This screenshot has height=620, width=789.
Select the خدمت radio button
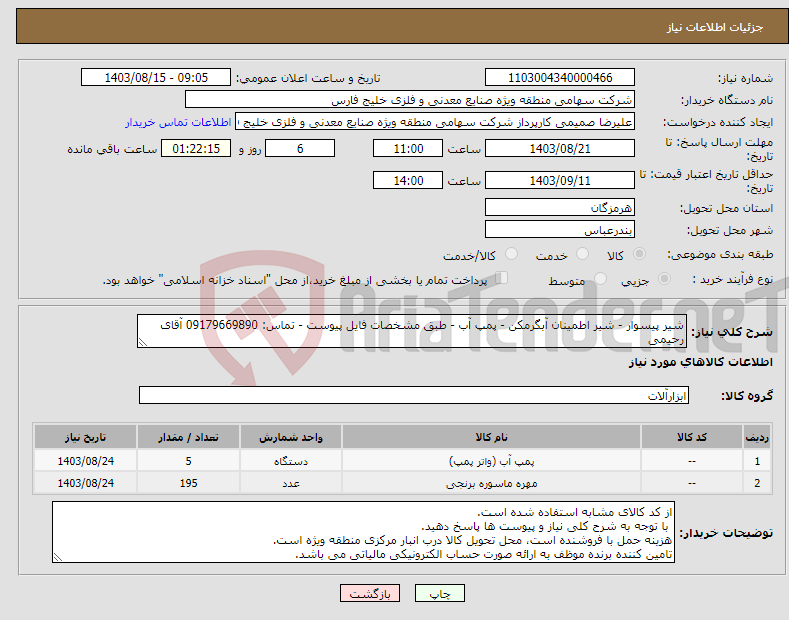(x=582, y=254)
